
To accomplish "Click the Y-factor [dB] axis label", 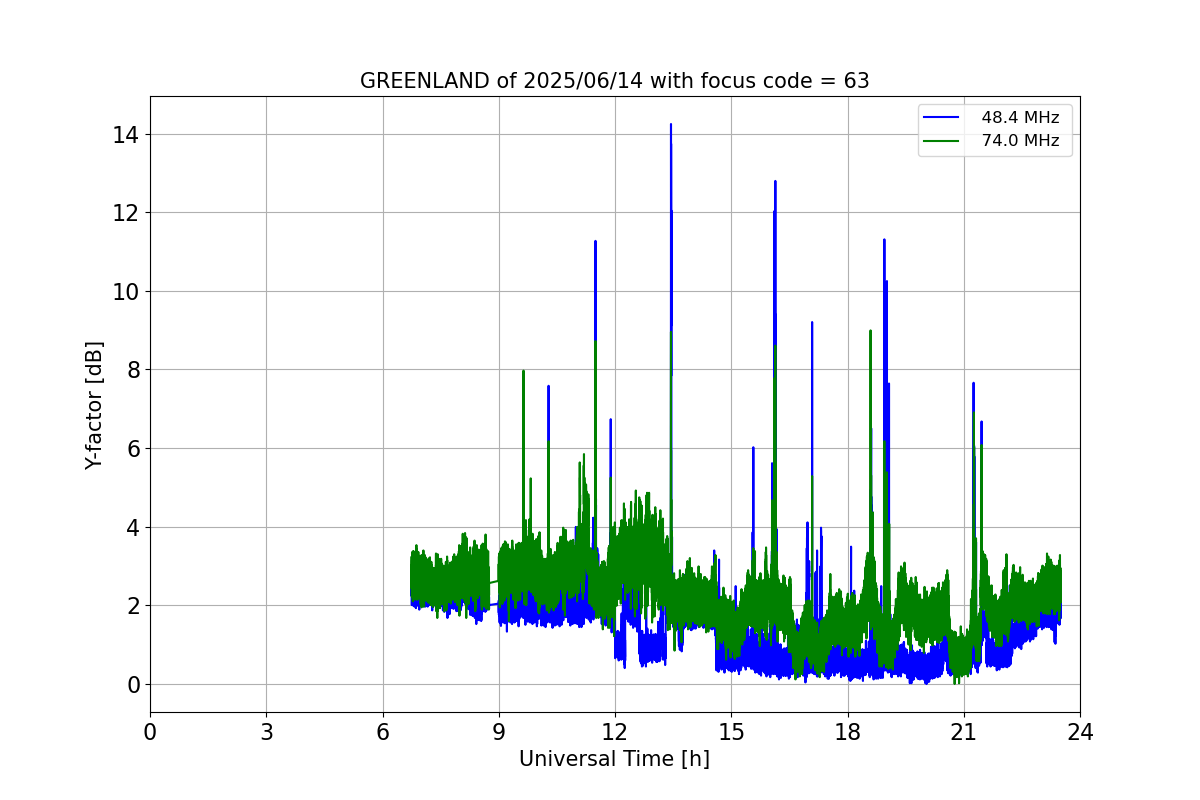I will 94,405.
